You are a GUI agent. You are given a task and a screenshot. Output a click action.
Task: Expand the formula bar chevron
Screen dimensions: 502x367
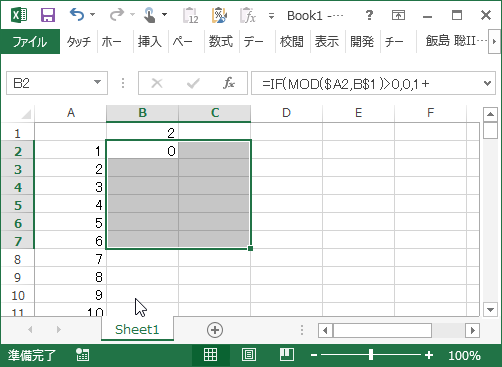click(x=487, y=83)
